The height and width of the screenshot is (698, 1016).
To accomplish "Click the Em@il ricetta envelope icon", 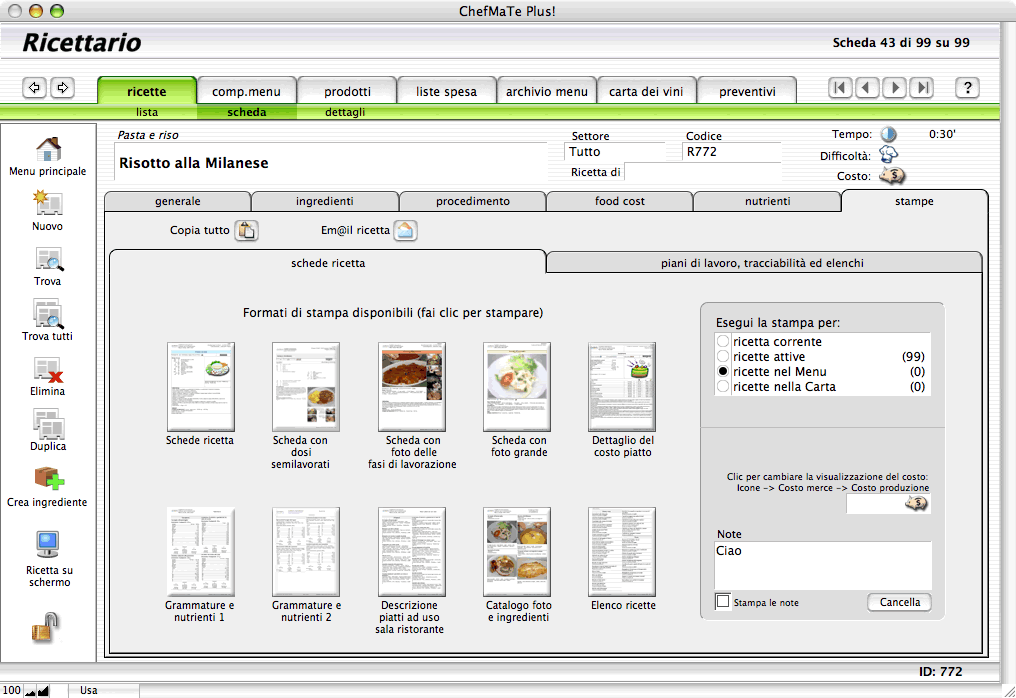I will pos(406,230).
